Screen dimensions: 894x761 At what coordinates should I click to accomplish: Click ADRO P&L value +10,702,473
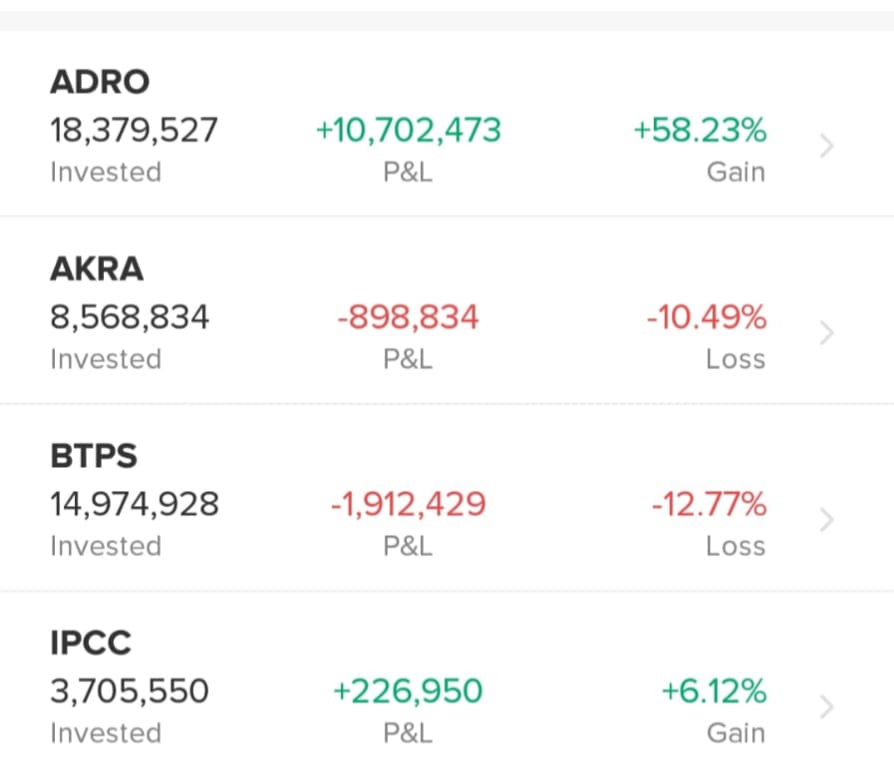[x=408, y=130]
